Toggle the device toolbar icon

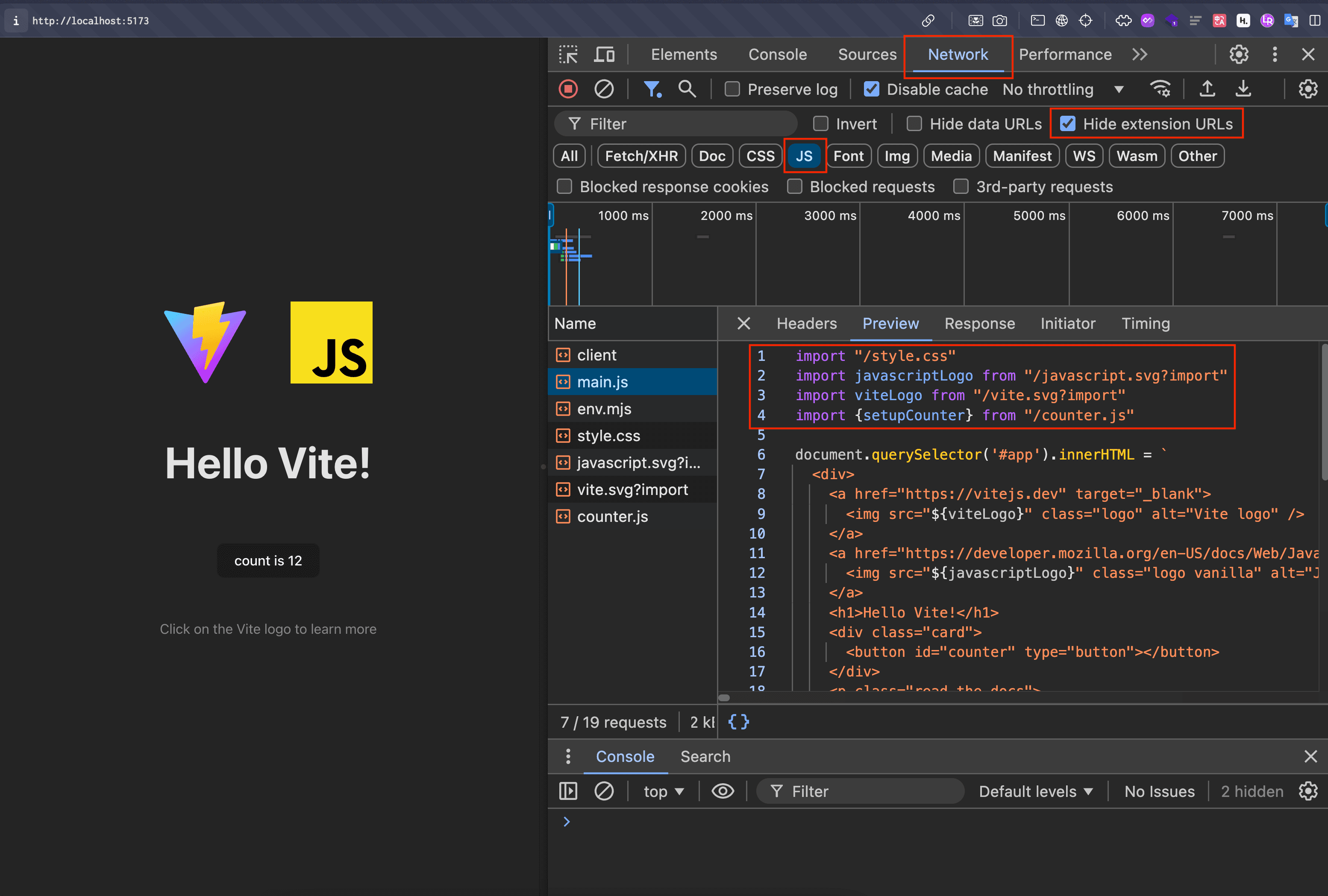tap(604, 54)
